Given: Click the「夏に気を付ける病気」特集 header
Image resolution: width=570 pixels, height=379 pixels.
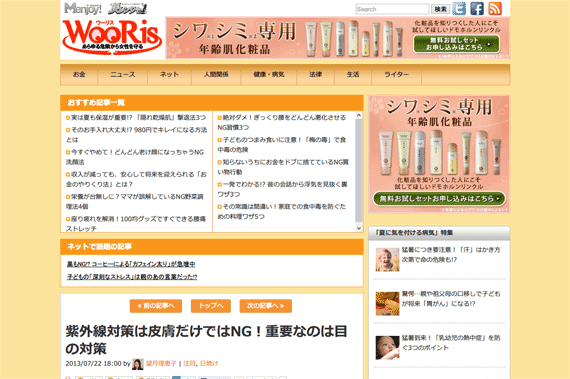Looking at the screenshot, I should tap(439, 233).
